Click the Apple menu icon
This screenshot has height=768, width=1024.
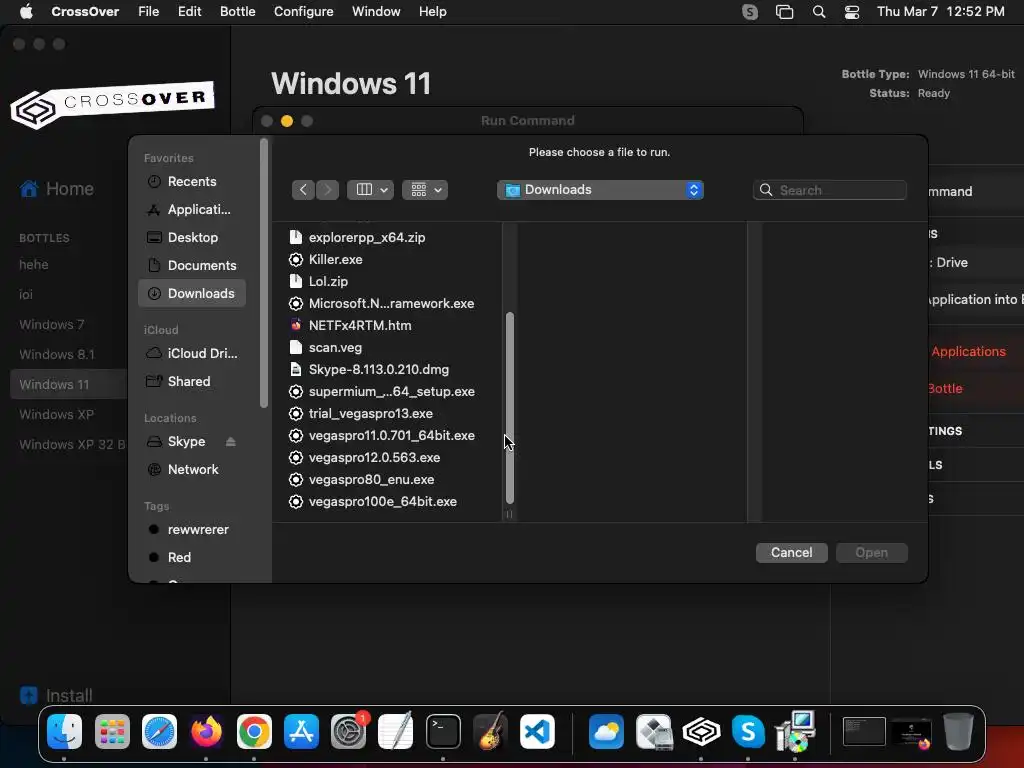click(x=26, y=11)
